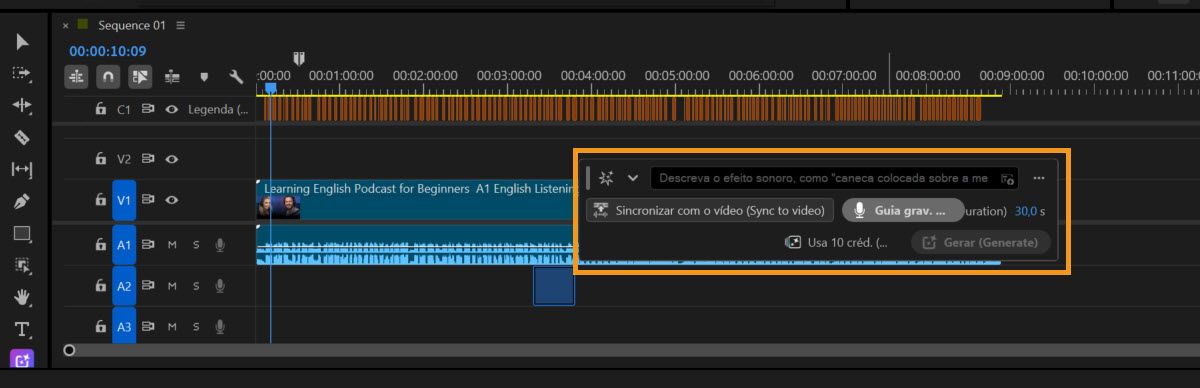
Task: Expand the chevron beside sparkle icon
Action: click(x=633, y=178)
